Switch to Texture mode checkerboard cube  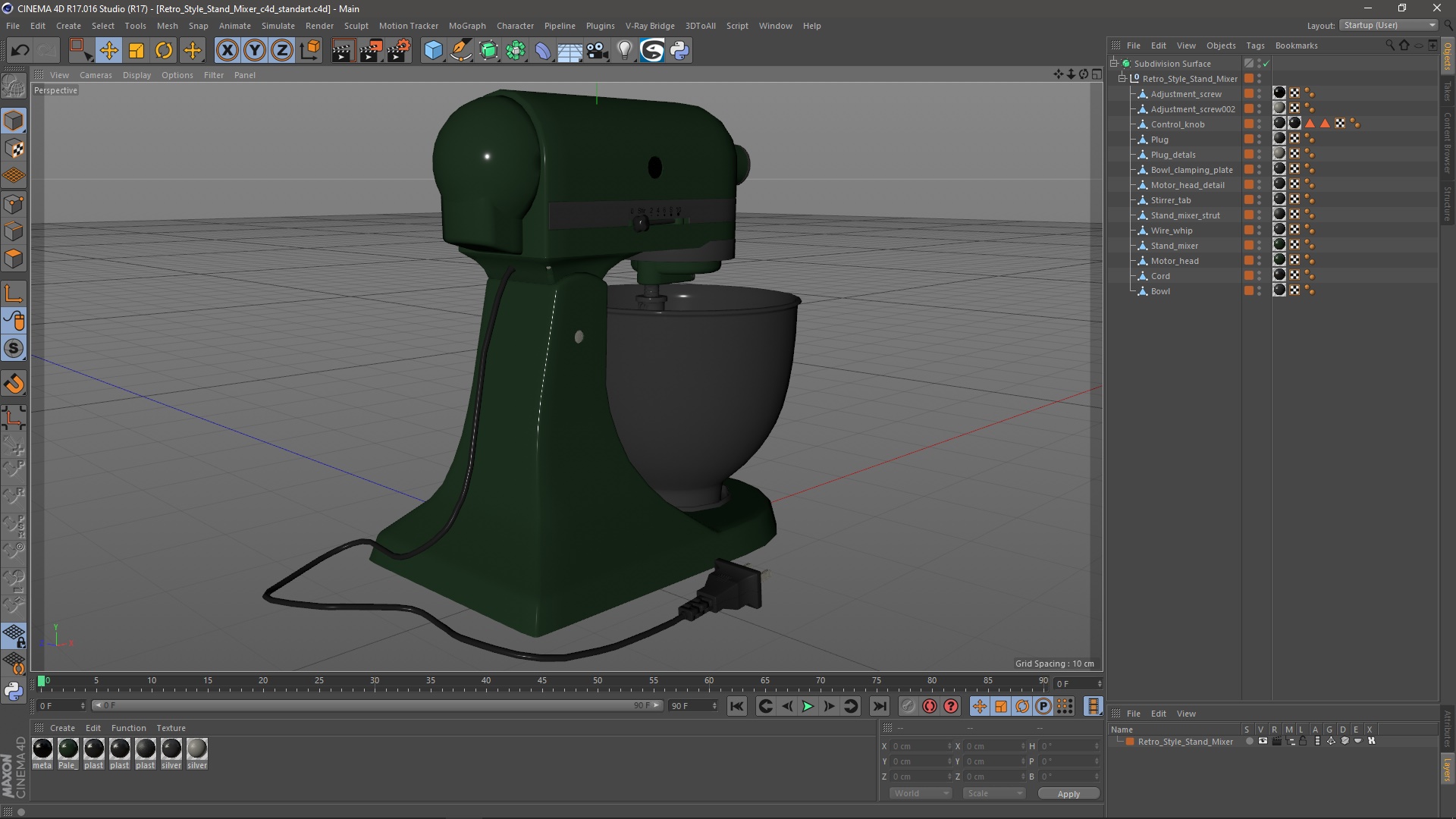tap(14, 149)
